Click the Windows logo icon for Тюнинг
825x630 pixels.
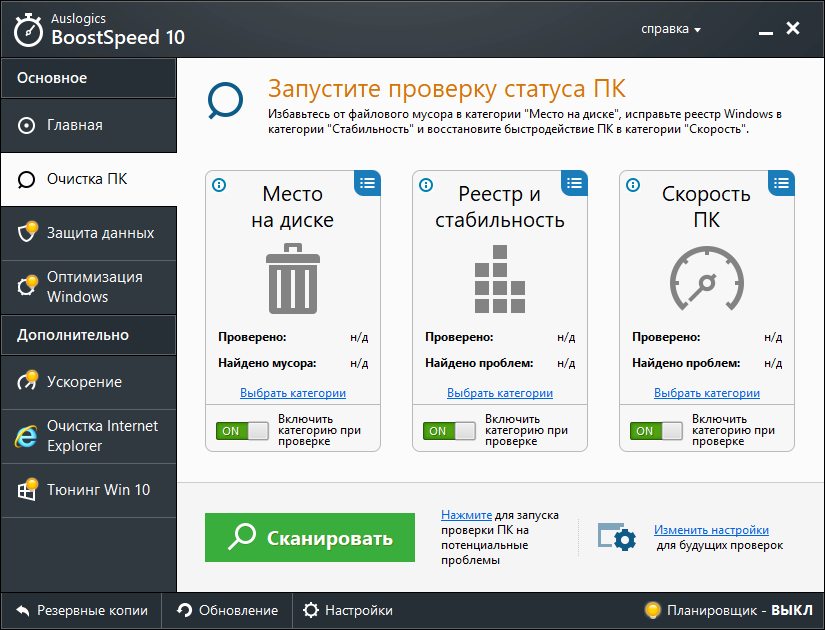(x=27, y=489)
